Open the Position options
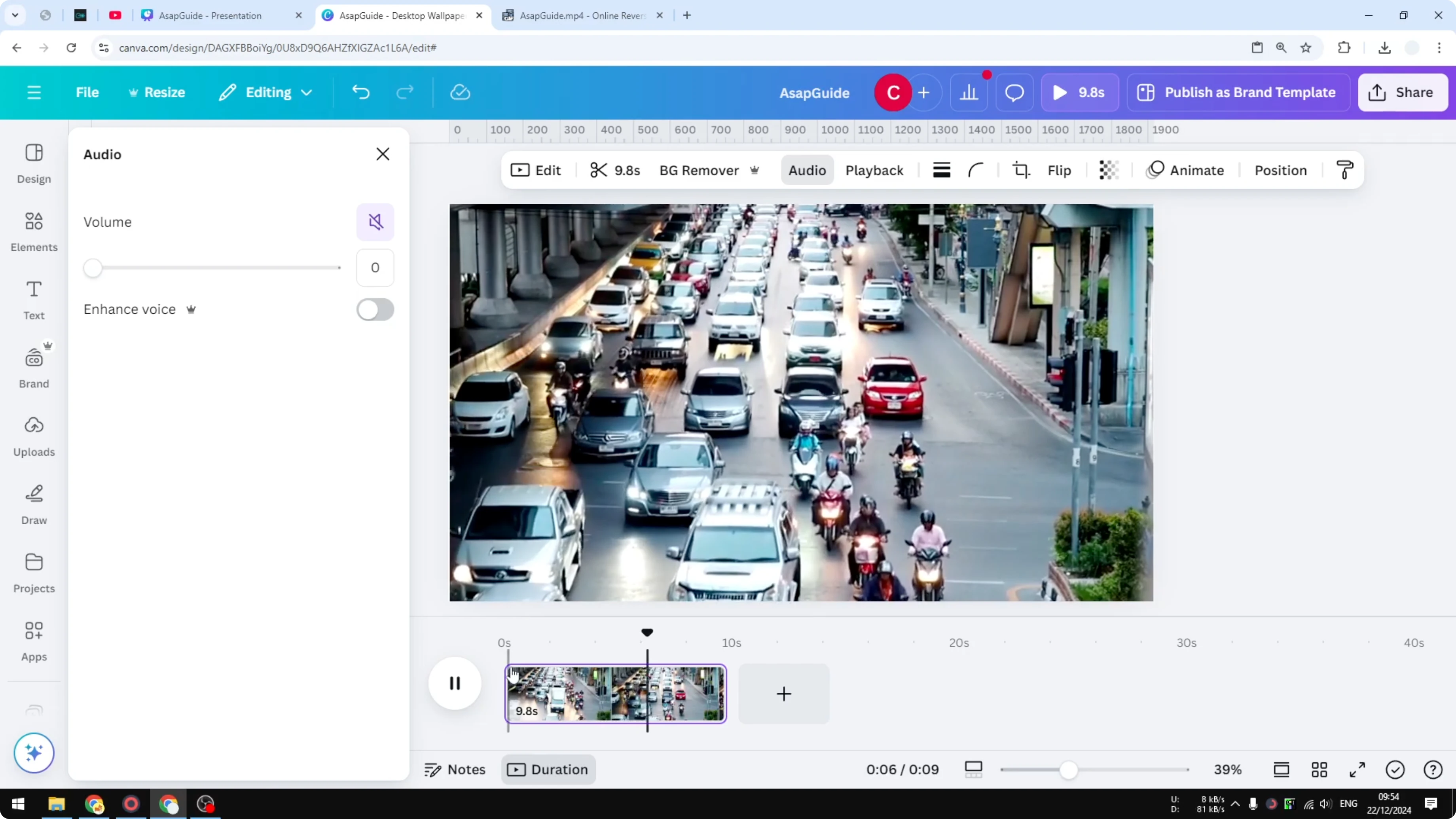 coord(1281,170)
